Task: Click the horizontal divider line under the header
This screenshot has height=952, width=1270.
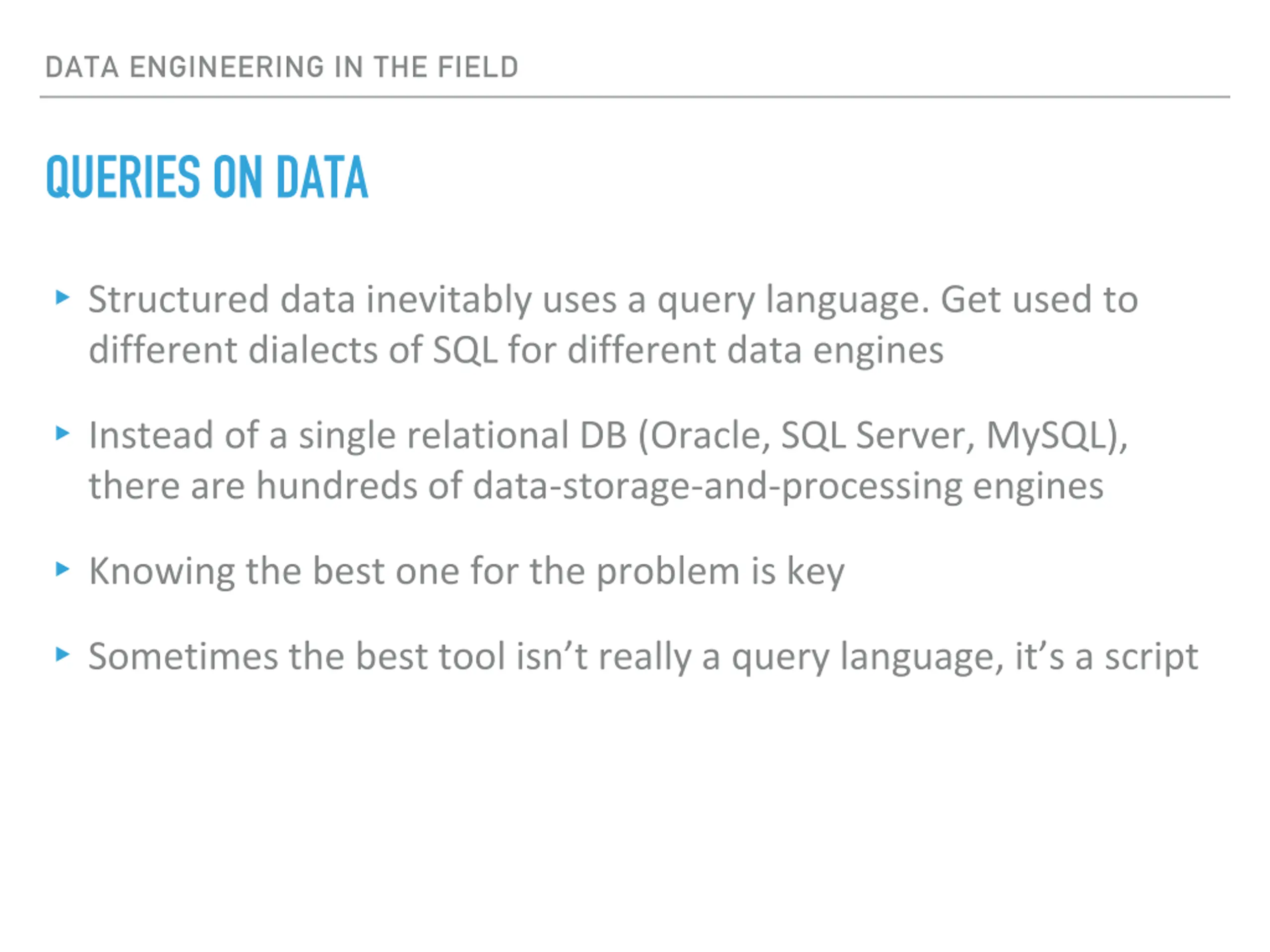Action: click(635, 97)
